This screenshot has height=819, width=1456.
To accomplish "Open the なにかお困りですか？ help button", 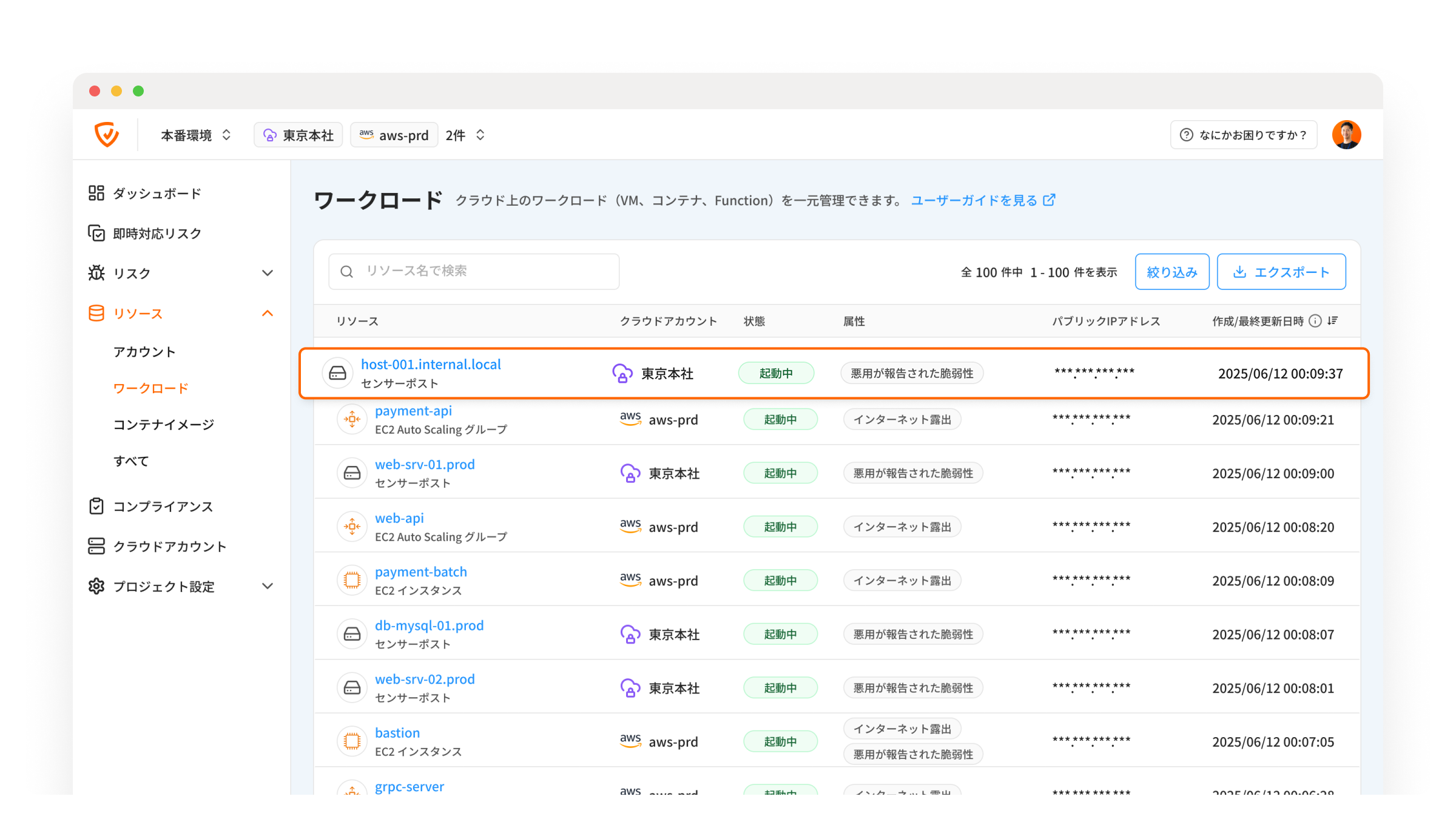I will point(1243,135).
